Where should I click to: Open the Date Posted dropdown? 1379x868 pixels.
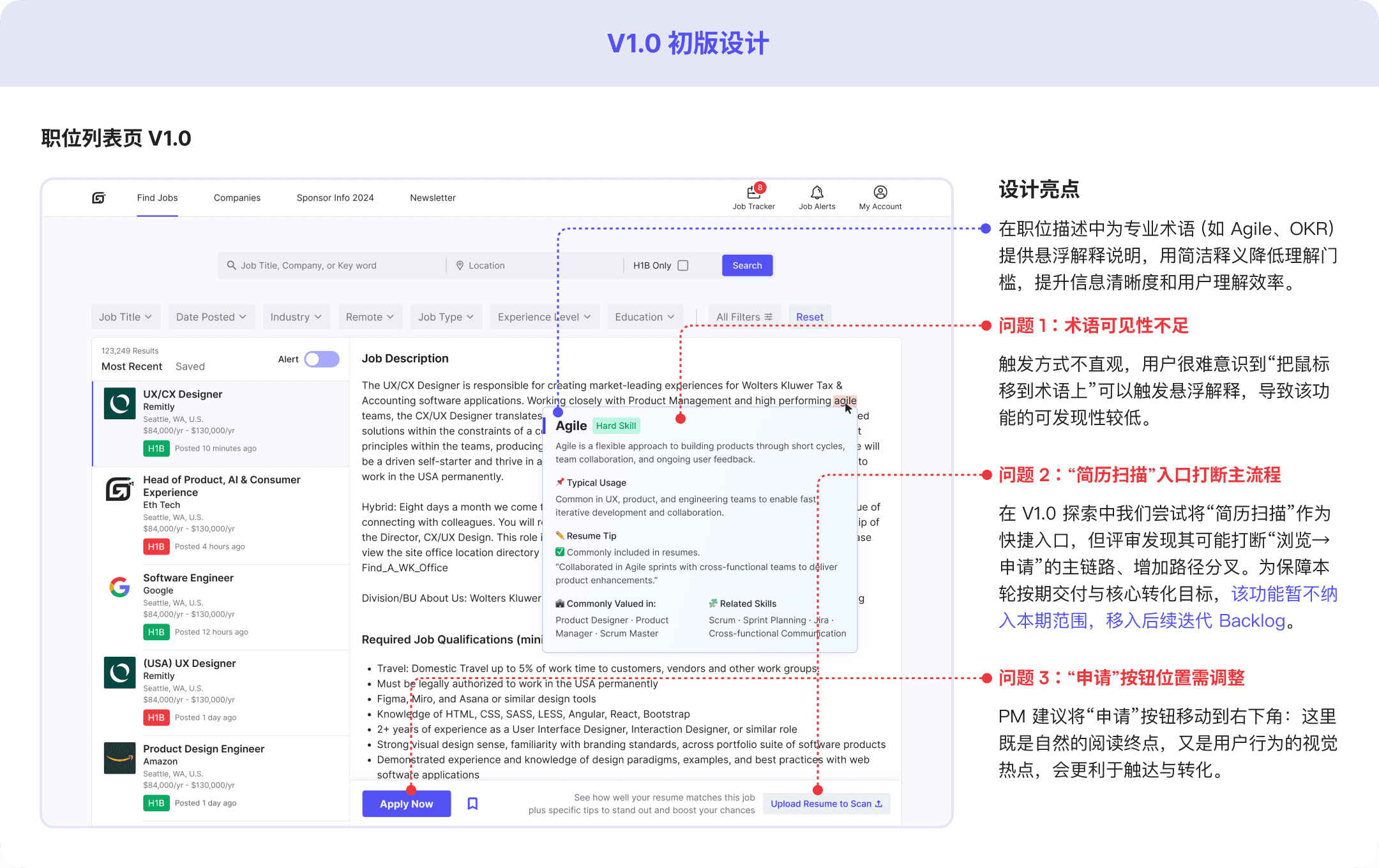click(211, 317)
